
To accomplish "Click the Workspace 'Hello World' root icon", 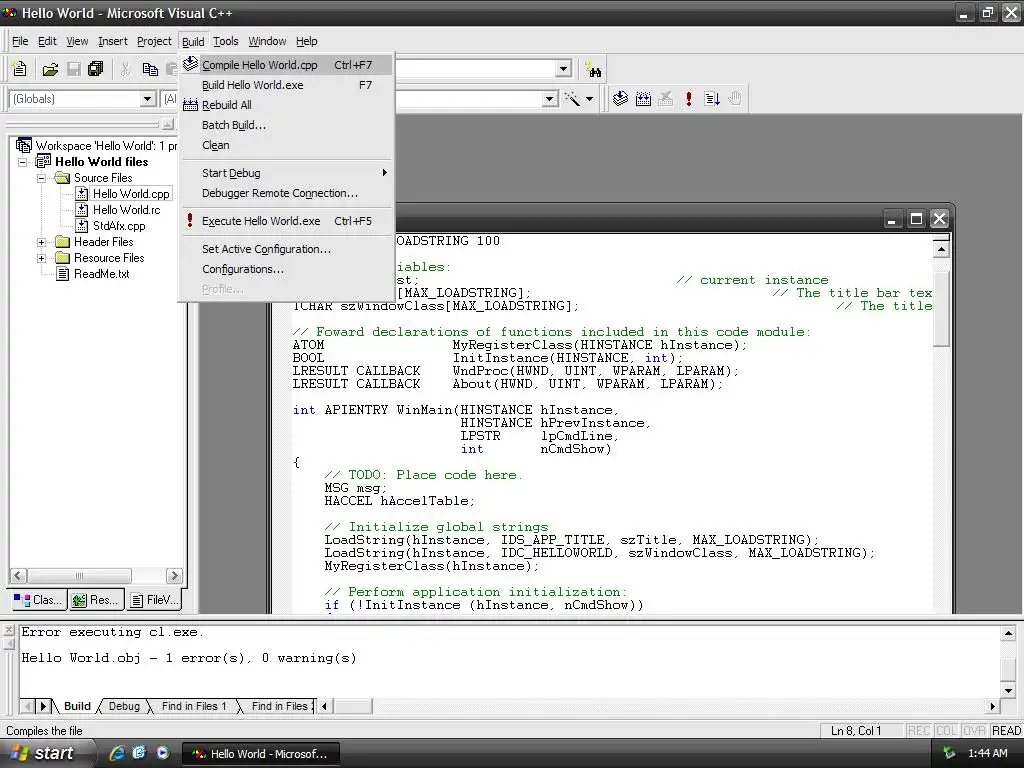I will pos(24,145).
